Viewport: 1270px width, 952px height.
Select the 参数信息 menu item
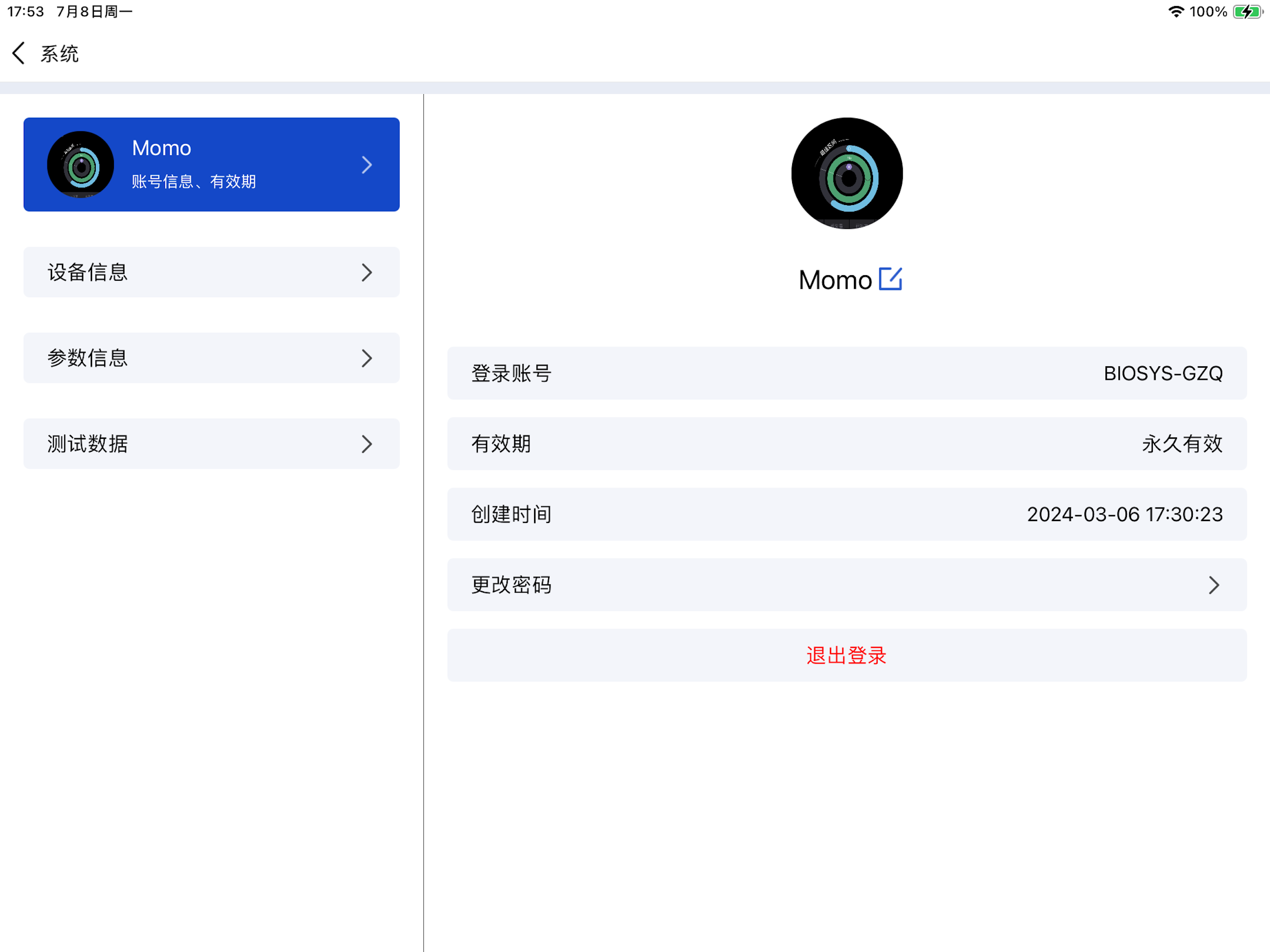pyautogui.click(x=212, y=358)
